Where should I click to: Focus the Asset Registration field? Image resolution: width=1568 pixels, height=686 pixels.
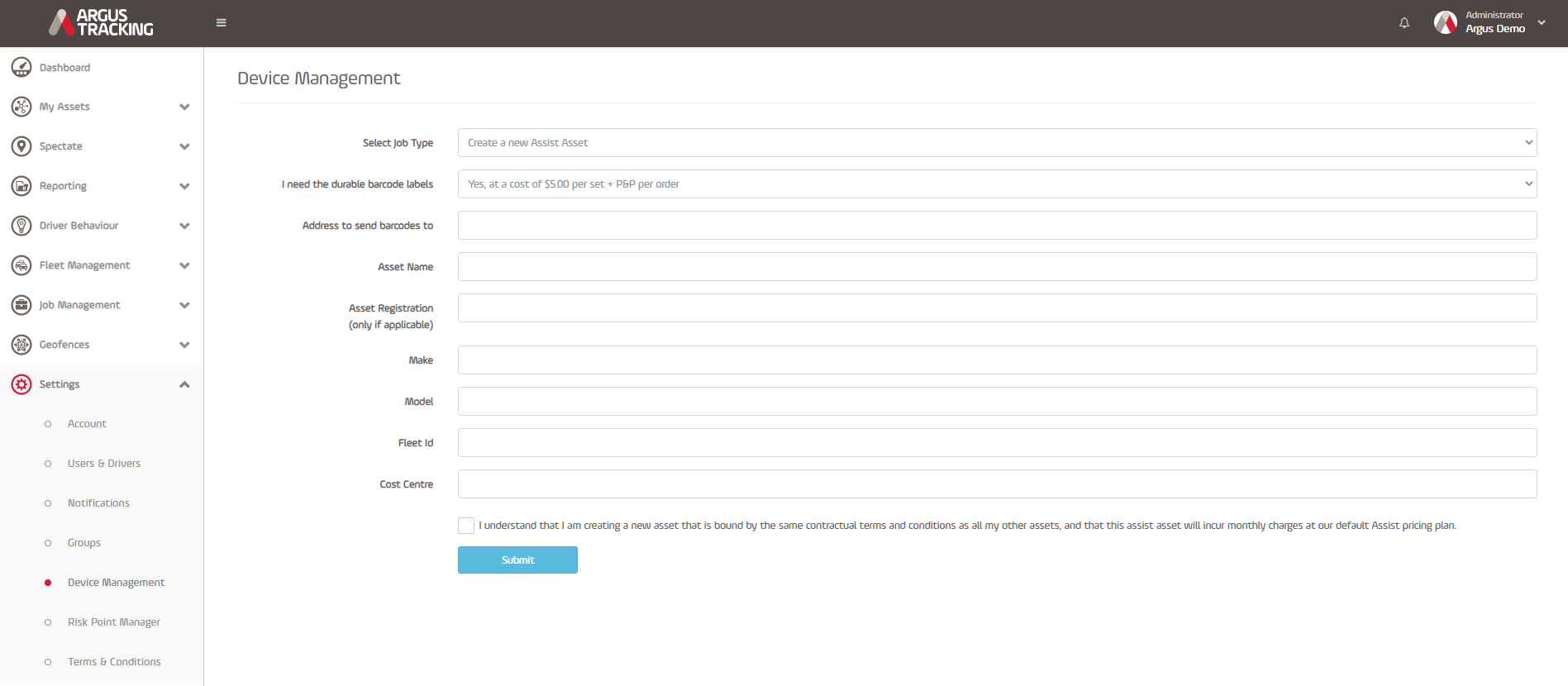997,307
